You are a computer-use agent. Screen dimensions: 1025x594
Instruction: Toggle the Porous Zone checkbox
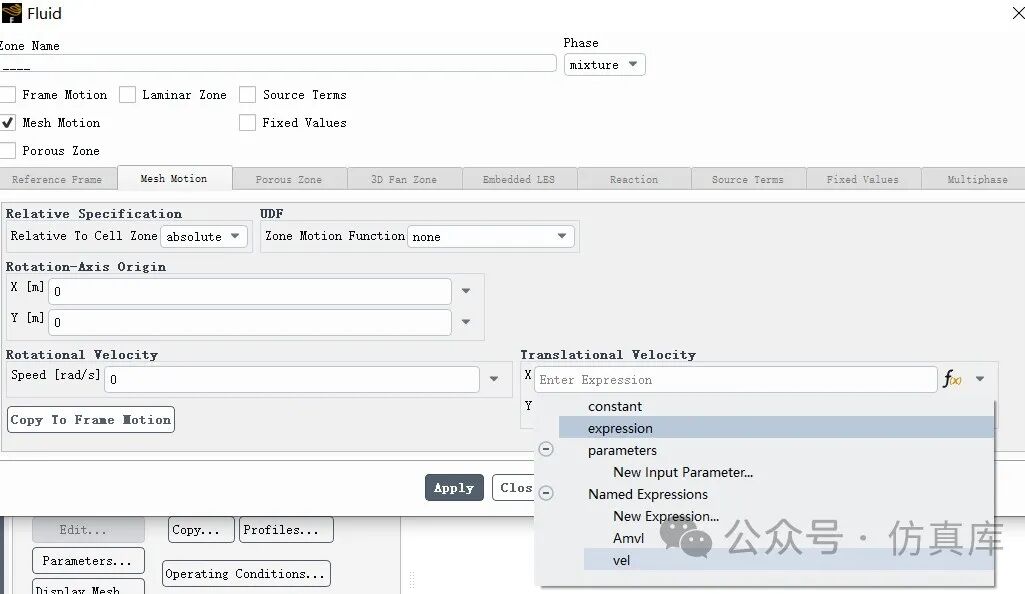click(7, 151)
